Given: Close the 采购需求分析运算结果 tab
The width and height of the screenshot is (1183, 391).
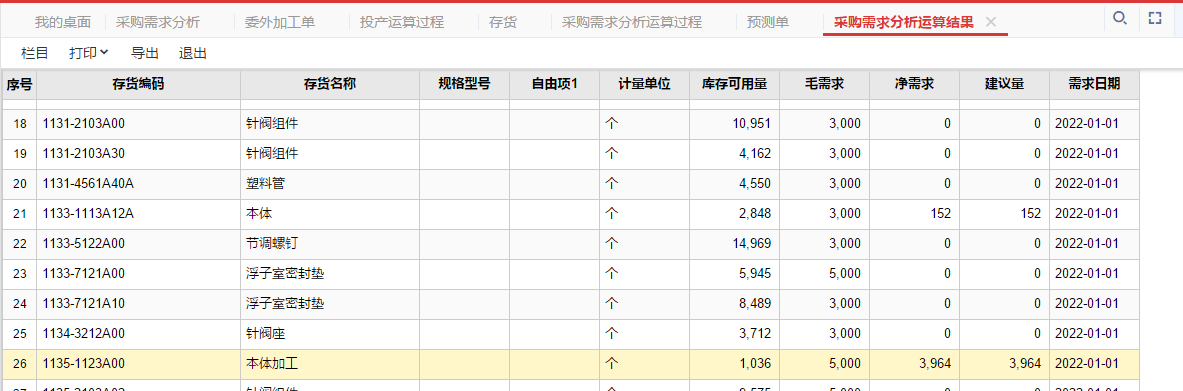Looking at the screenshot, I should click(x=991, y=22).
